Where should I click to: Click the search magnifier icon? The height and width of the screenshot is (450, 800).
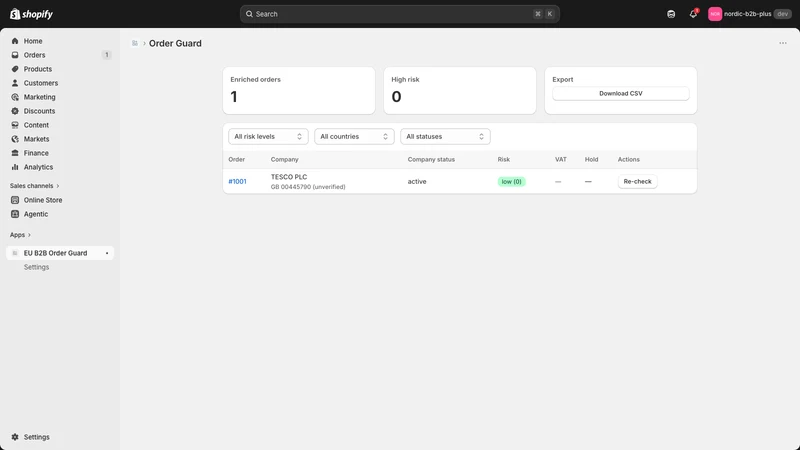(x=249, y=14)
